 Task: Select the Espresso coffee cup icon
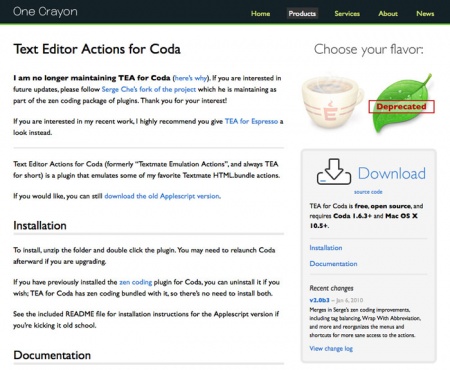(x=332, y=102)
